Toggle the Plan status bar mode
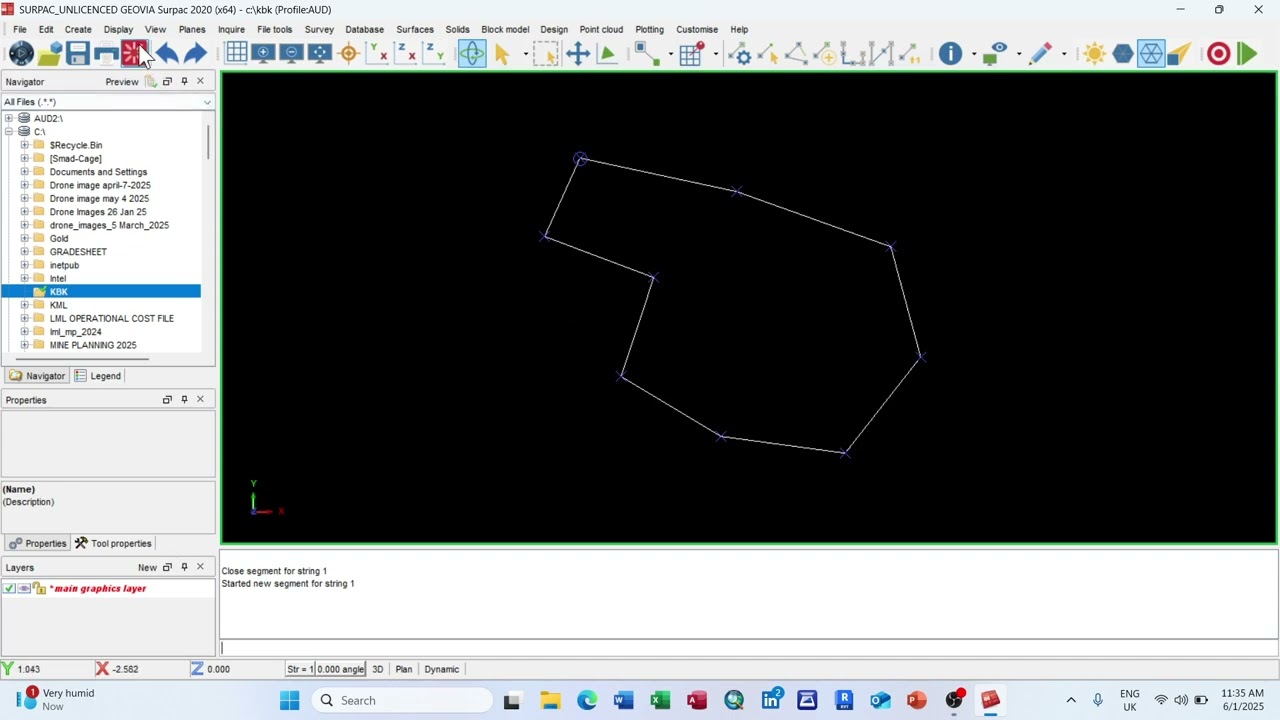The image size is (1280, 720). coord(404,669)
